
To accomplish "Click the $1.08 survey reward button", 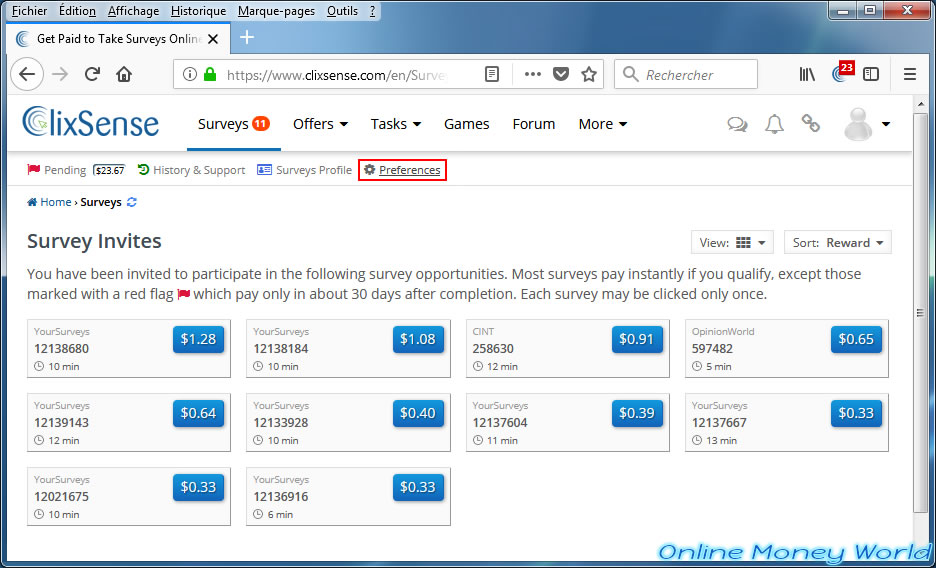I will pyautogui.click(x=418, y=339).
